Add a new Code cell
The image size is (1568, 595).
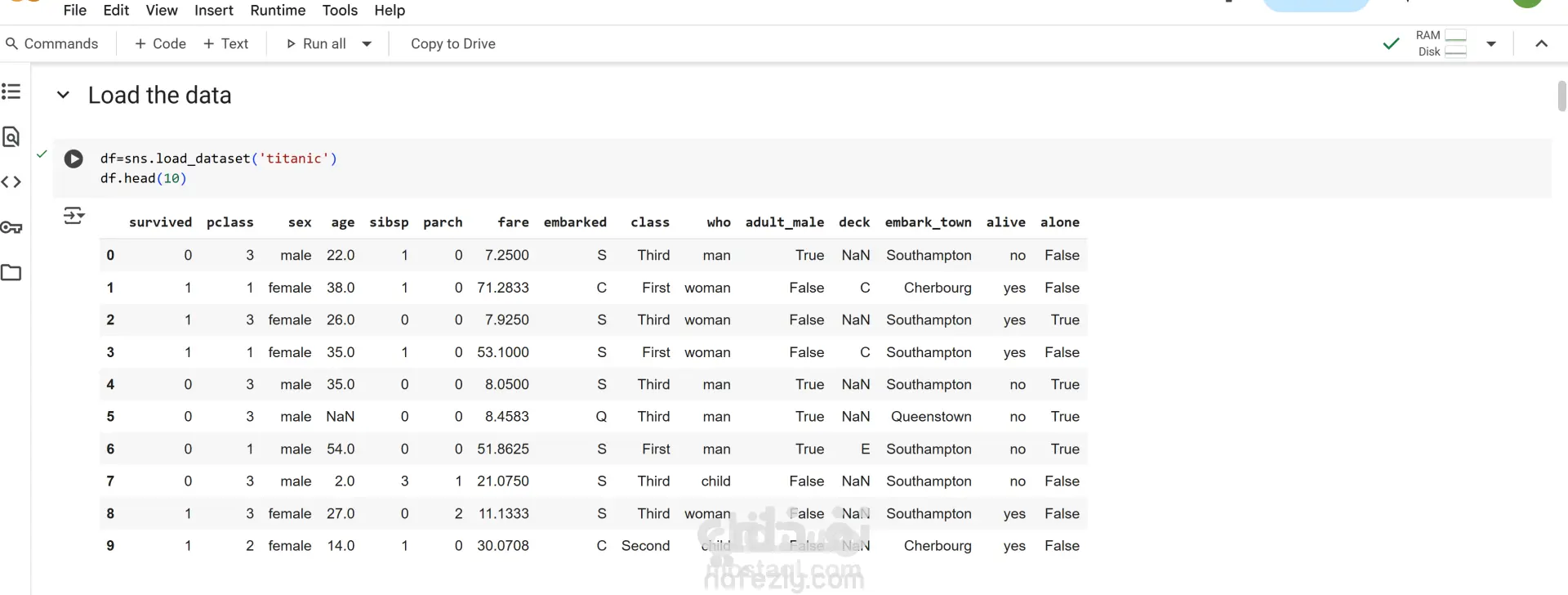(x=160, y=44)
